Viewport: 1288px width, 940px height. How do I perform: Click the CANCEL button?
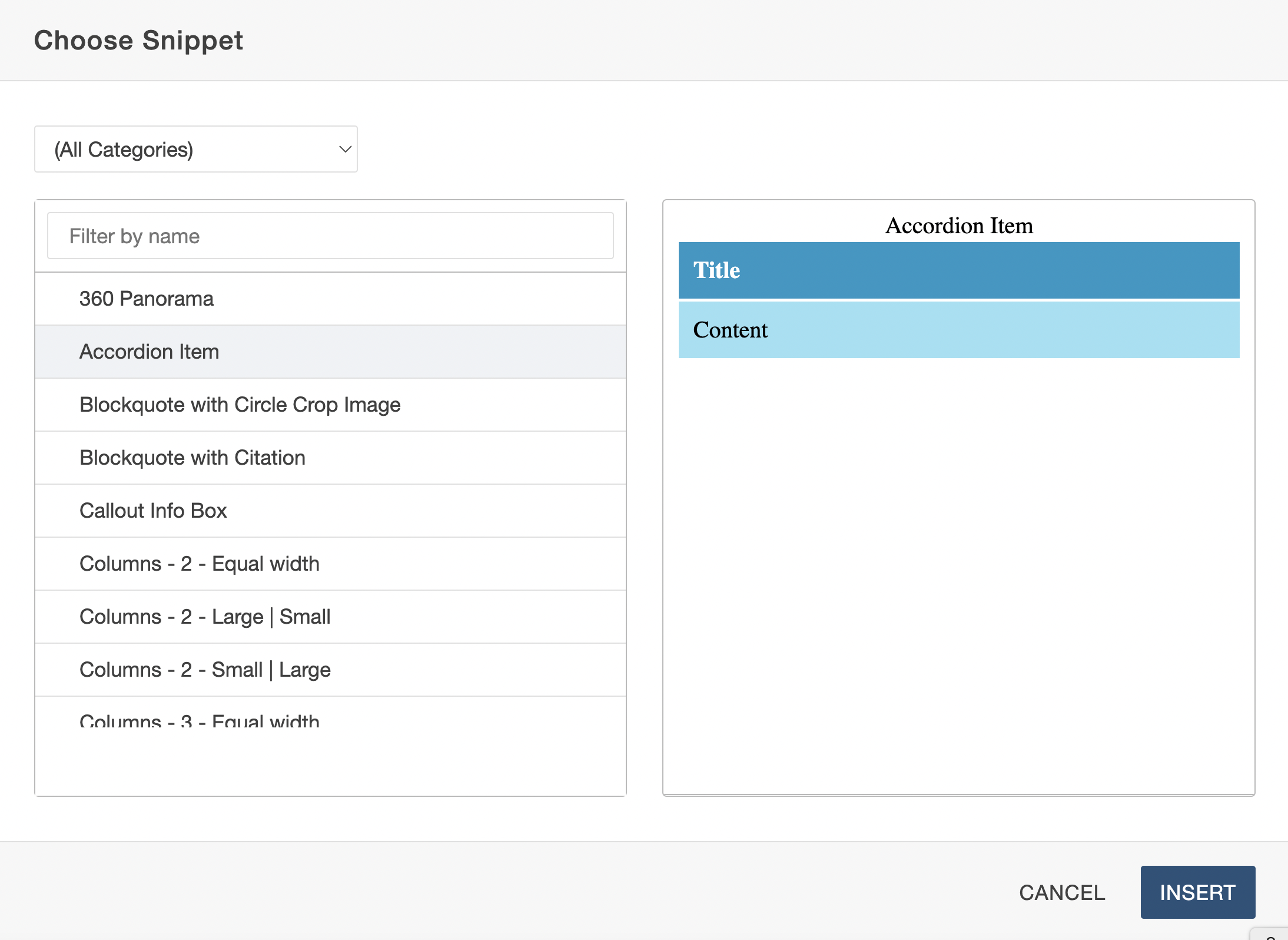click(1062, 892)
